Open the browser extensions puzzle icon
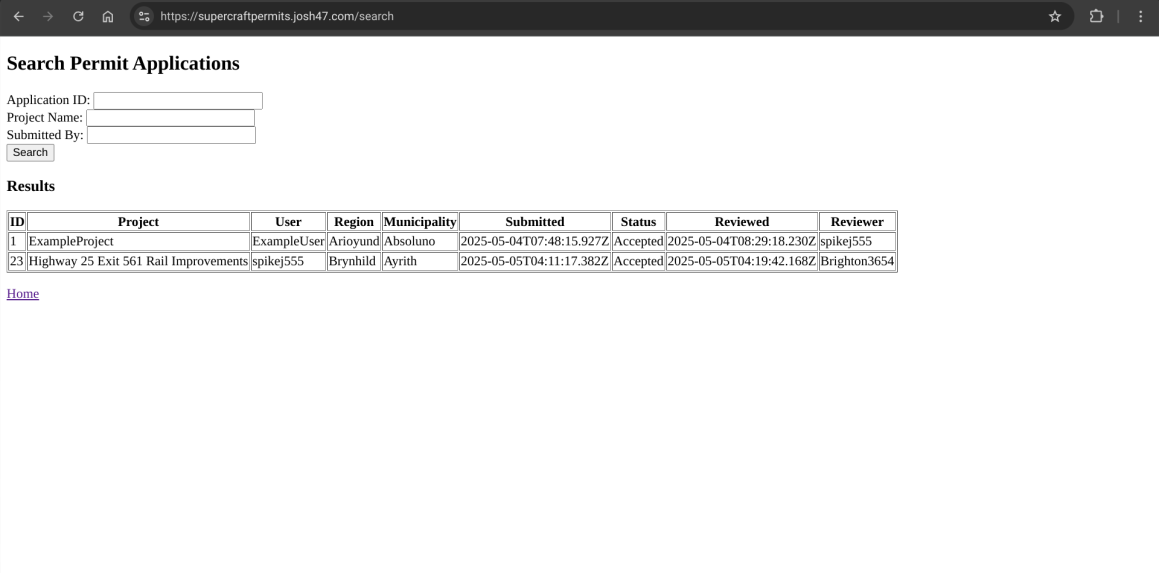Viewport: 1159px width, 573px height. point(1096,16)
